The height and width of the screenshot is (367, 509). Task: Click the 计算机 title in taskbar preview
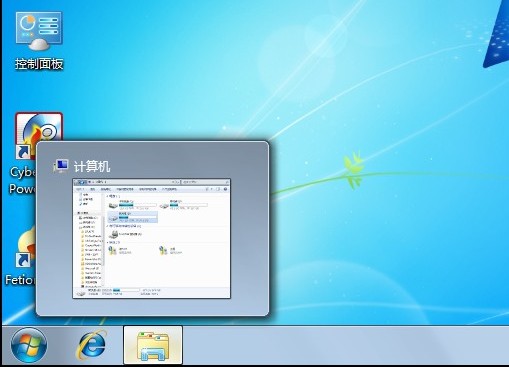click(x=92, y=166)
